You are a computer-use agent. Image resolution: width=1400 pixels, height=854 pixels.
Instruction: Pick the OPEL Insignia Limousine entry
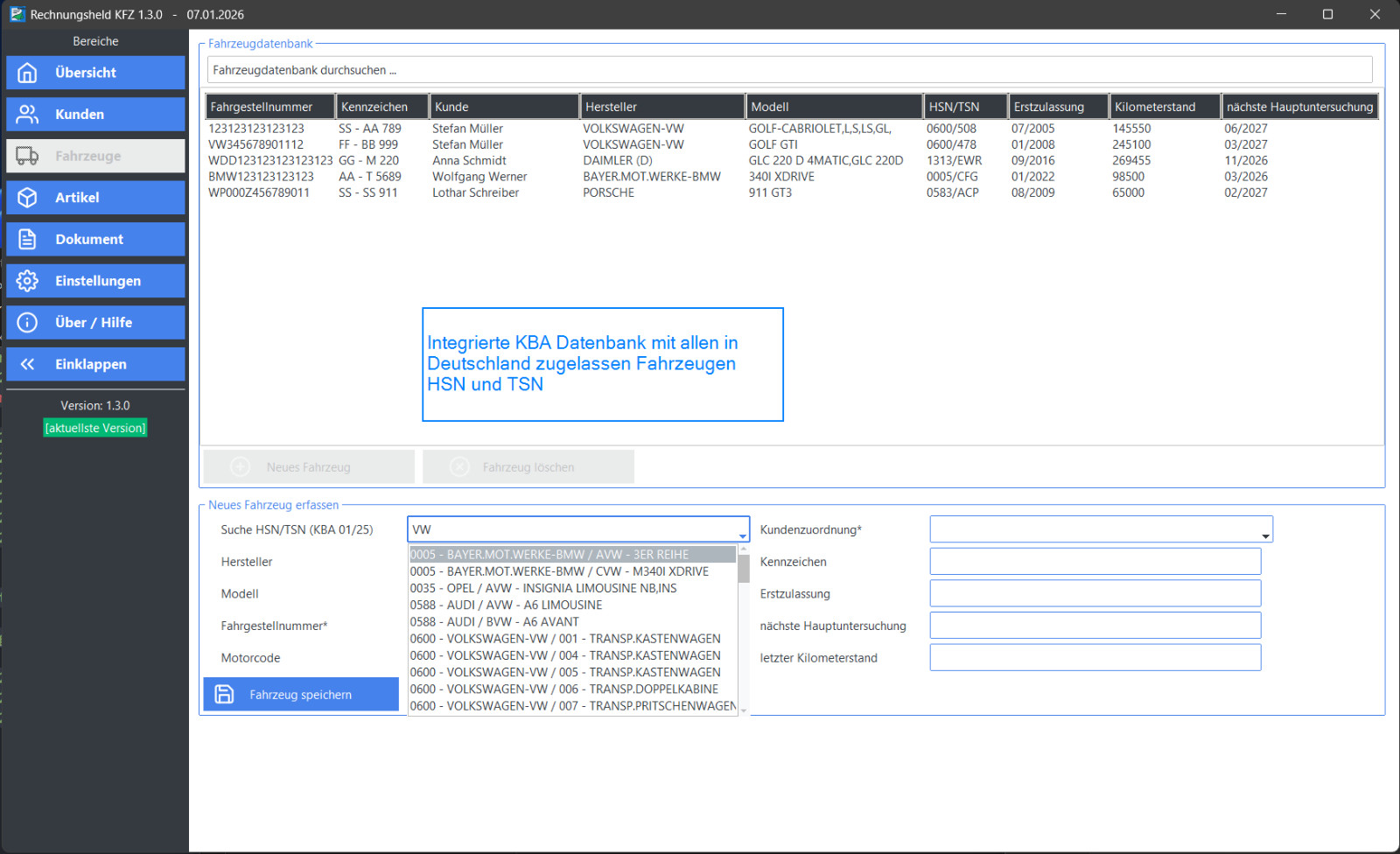(x=542, y=588)
